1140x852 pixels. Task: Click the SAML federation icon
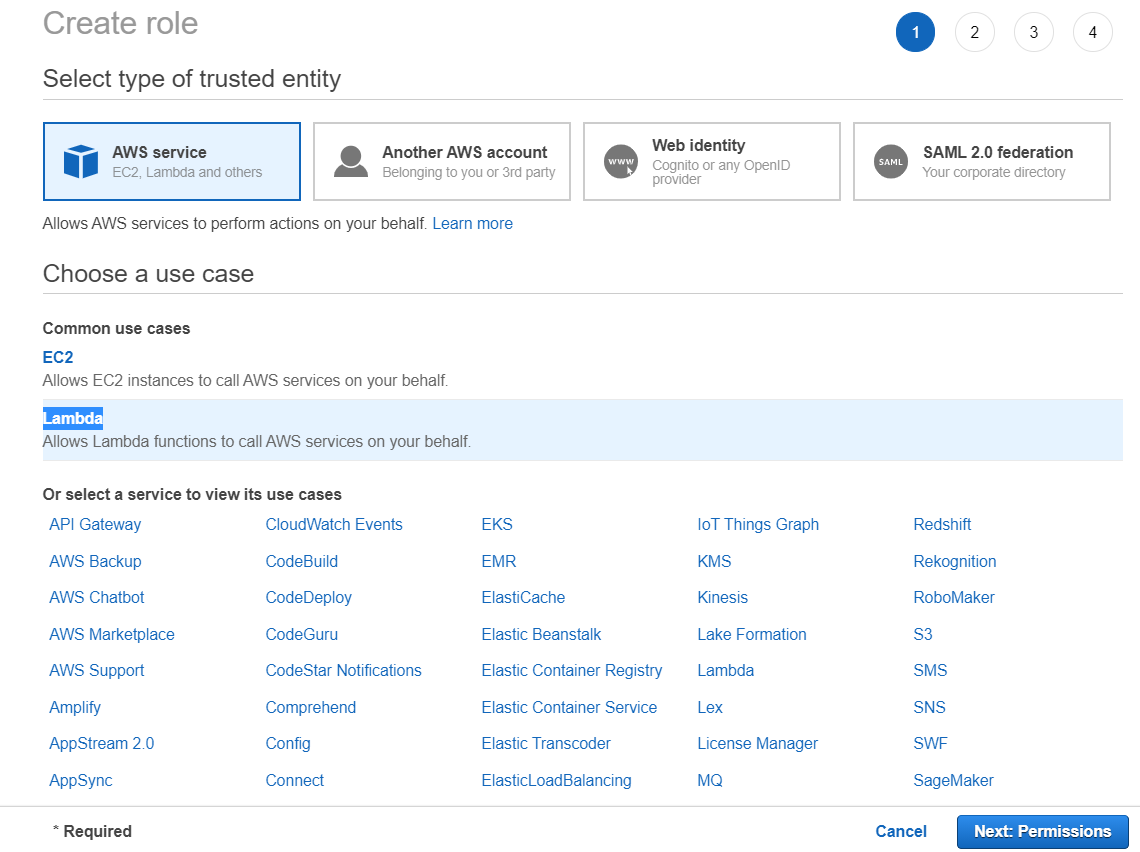point(891,161)
